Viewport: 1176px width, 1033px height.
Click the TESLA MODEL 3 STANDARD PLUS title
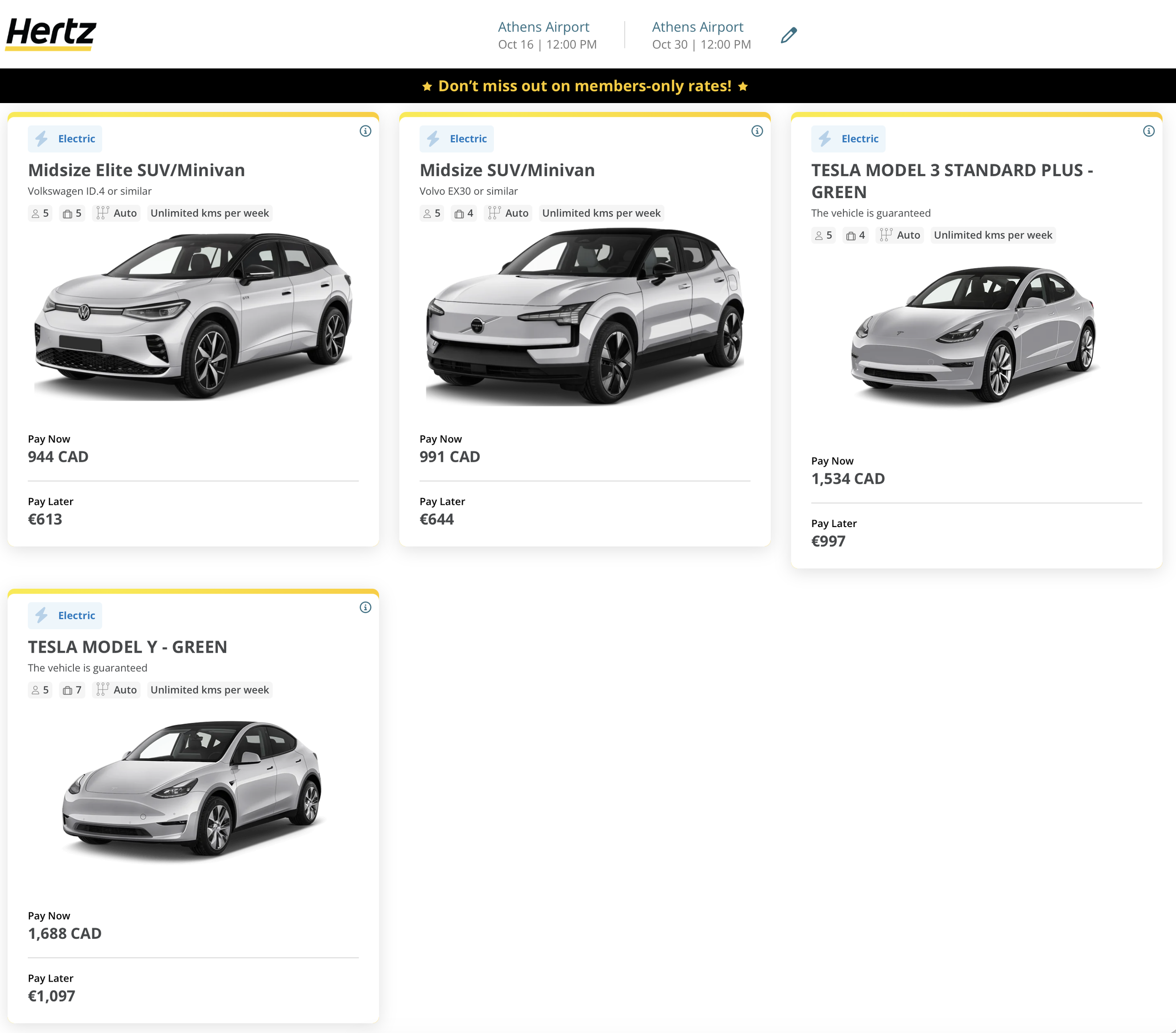pyautogui.click(x=953, y=181)
